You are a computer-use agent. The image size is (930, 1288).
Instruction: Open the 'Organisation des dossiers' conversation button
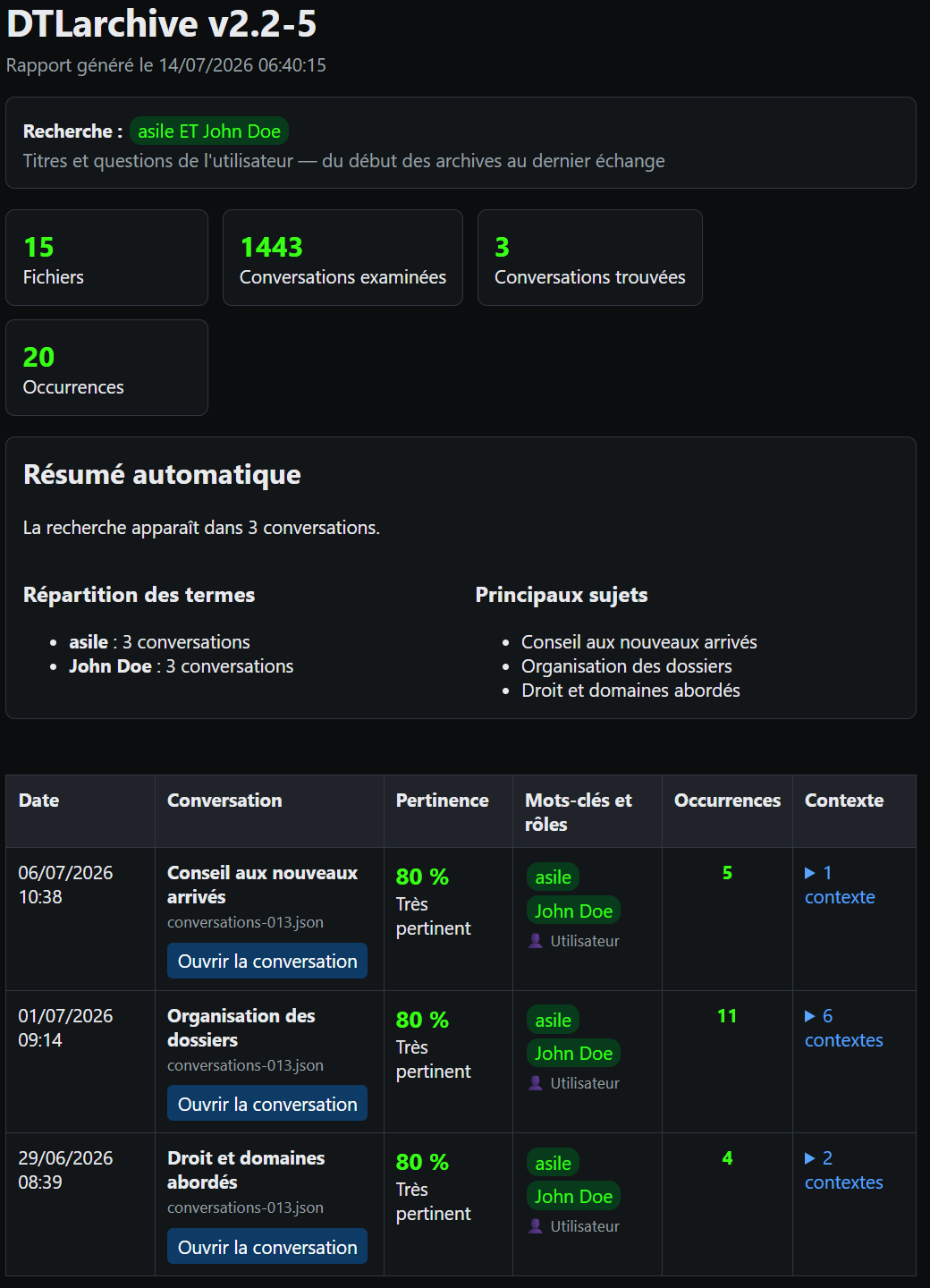coord(267,1104)
